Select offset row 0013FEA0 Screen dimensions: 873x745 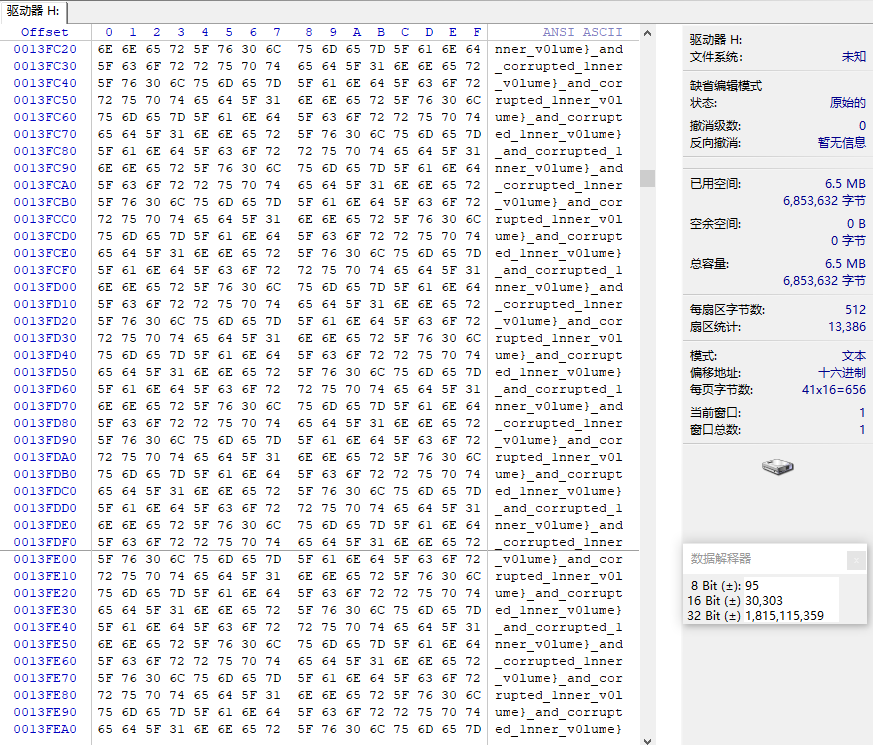point(45,729)
